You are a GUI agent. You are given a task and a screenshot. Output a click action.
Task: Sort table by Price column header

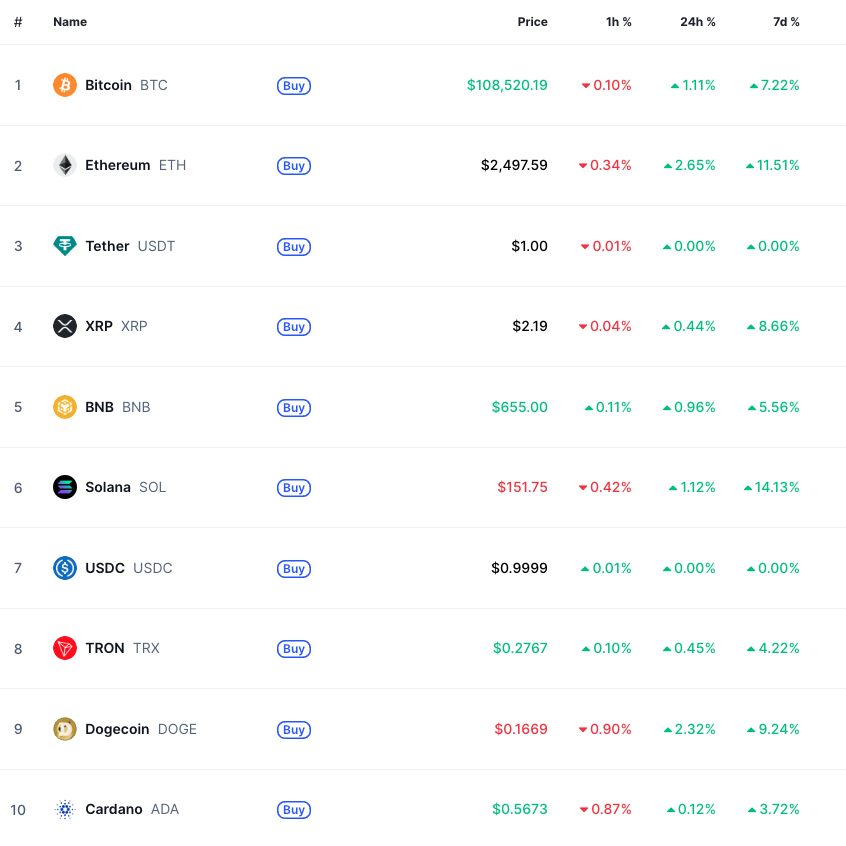pyautogui.click(x=532, y=22)
